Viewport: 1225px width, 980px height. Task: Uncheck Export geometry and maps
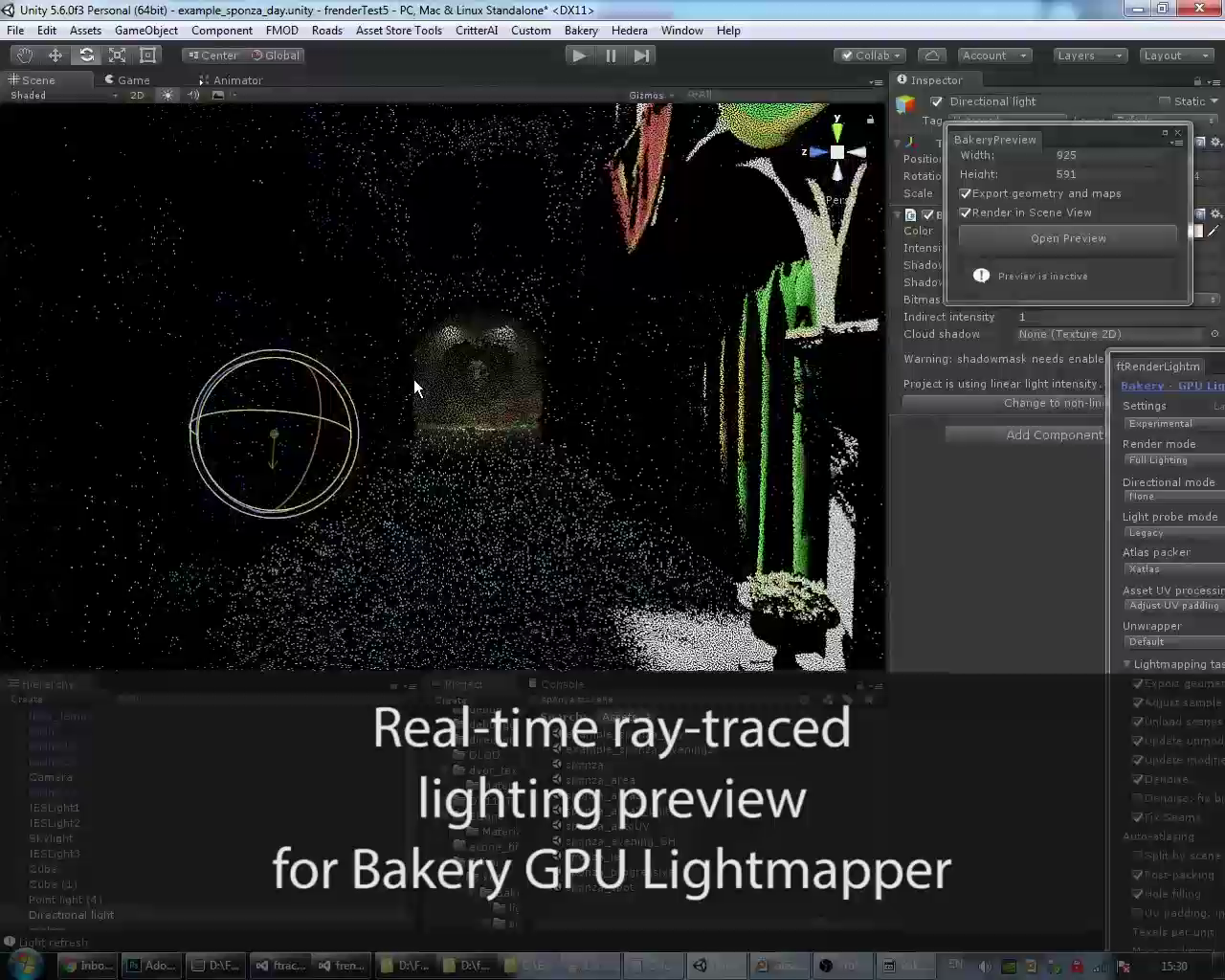point(966,193)
